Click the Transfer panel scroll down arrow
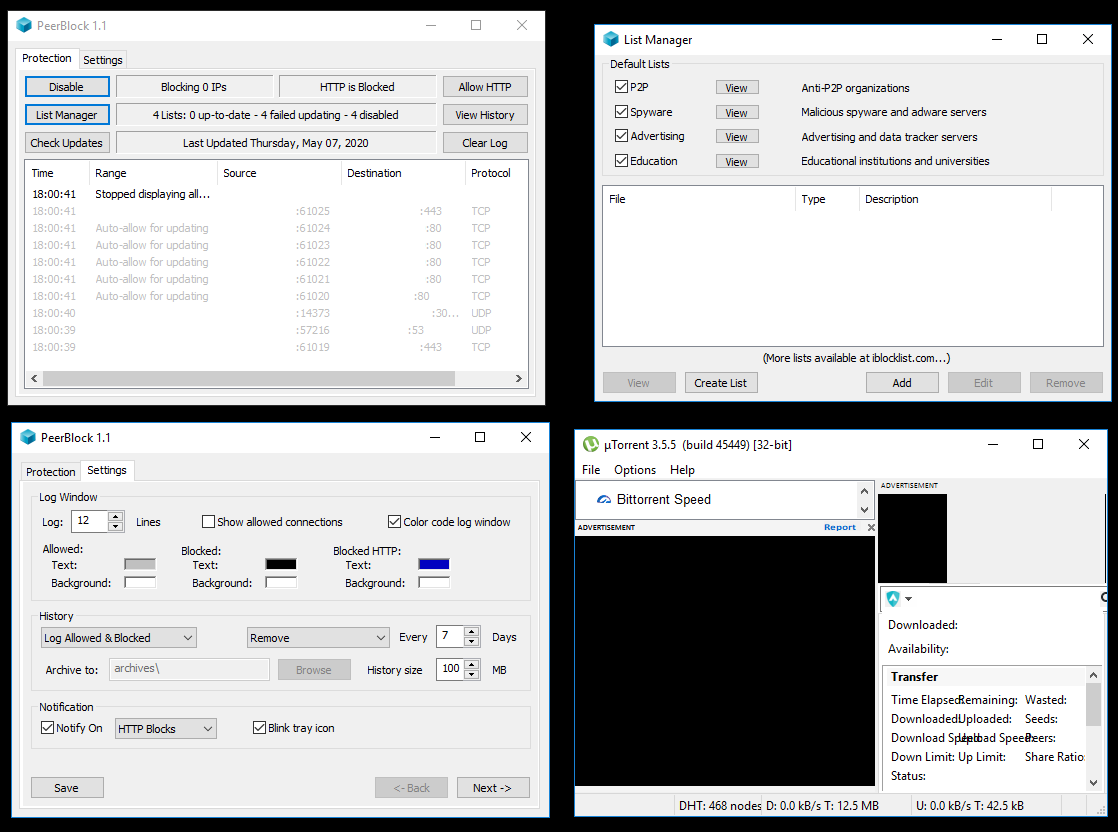The height and width of the screenshot is (832, 1118). [x=1093, y=783]
